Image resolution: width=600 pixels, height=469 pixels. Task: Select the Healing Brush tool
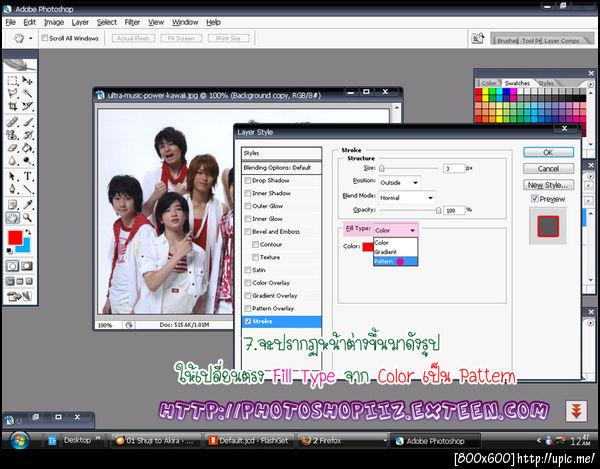click(x=12, y=122)
